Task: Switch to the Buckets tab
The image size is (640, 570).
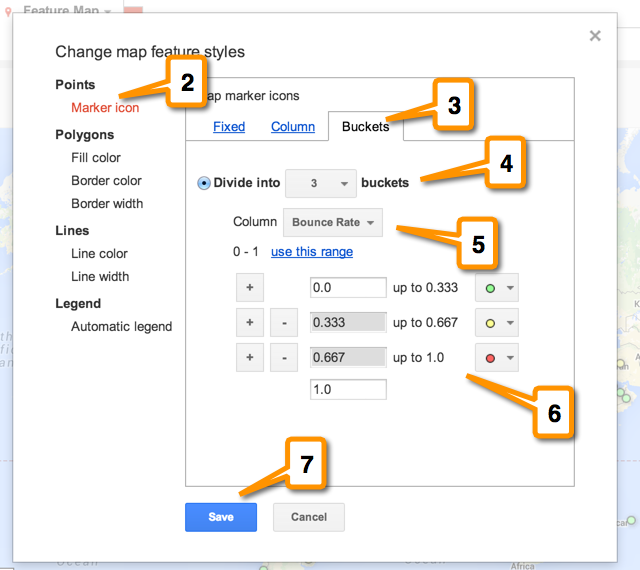Action: 366,127
